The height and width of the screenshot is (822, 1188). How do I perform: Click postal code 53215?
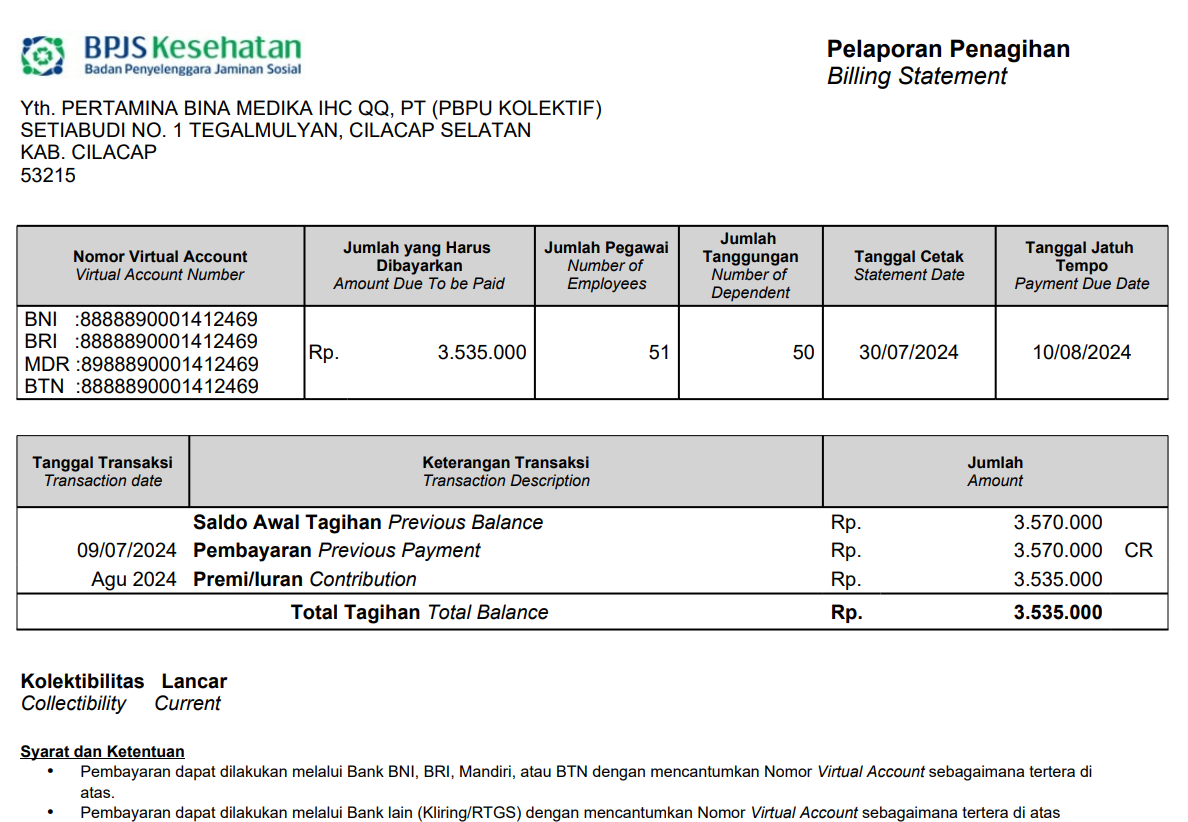click(x=48, y=176)
